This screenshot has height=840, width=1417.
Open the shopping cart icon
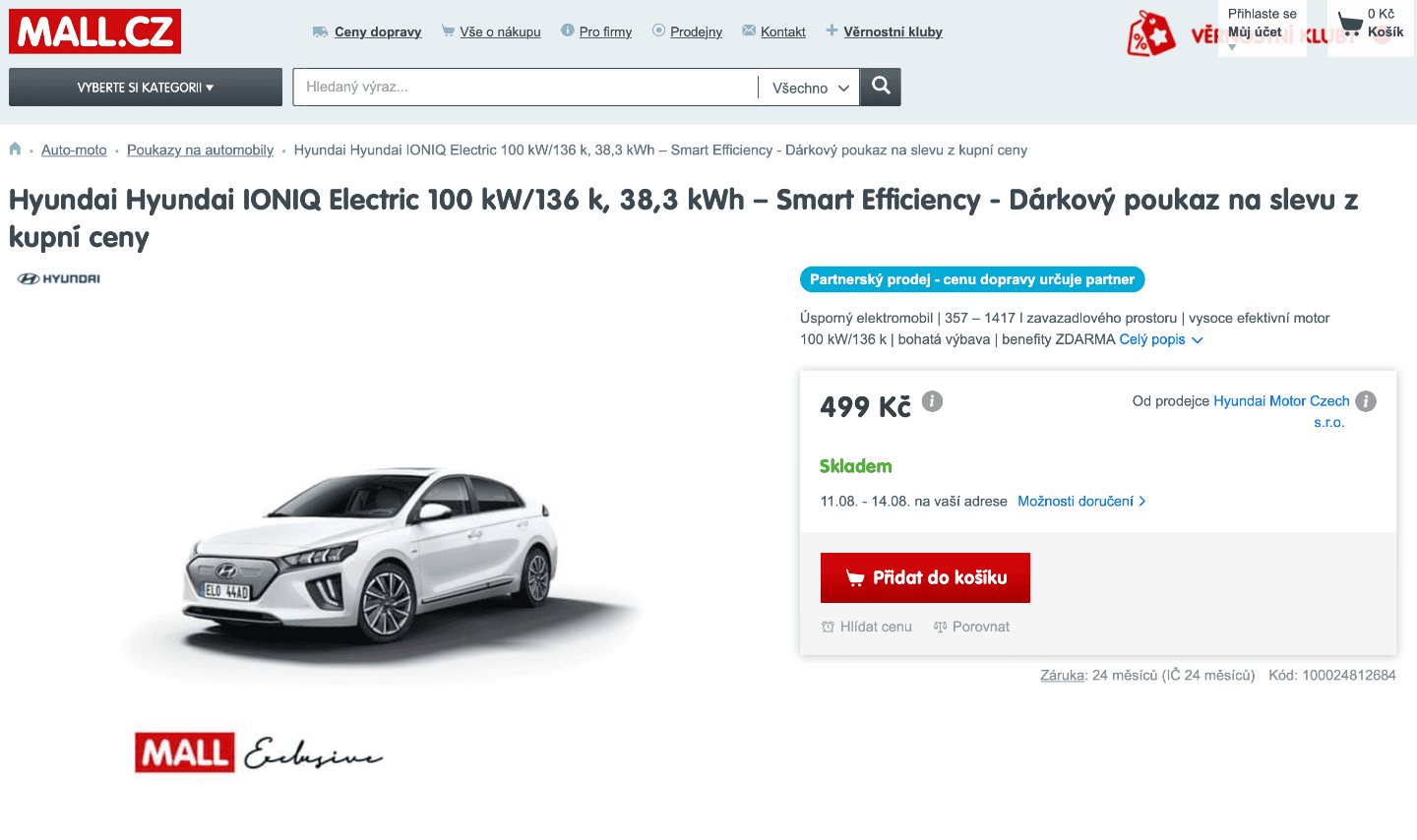coord(1351,24)
